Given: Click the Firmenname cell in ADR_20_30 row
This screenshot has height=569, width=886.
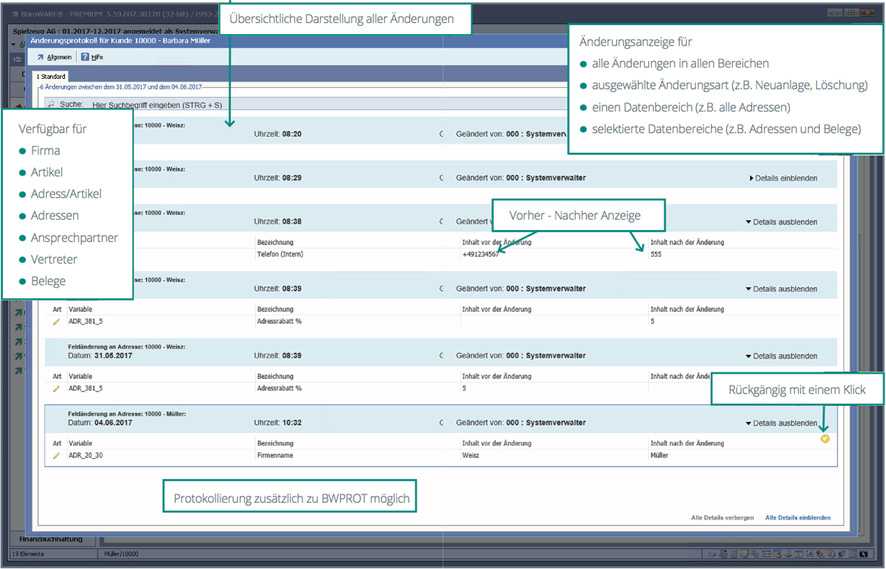Looking at the screenshot, I should (x=275, y=456).
